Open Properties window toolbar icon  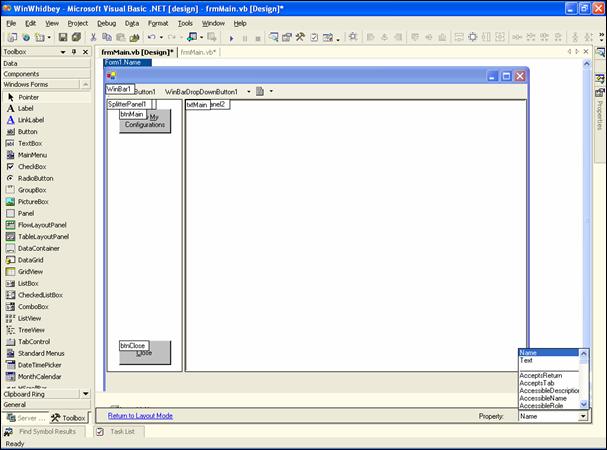point(287,37)
